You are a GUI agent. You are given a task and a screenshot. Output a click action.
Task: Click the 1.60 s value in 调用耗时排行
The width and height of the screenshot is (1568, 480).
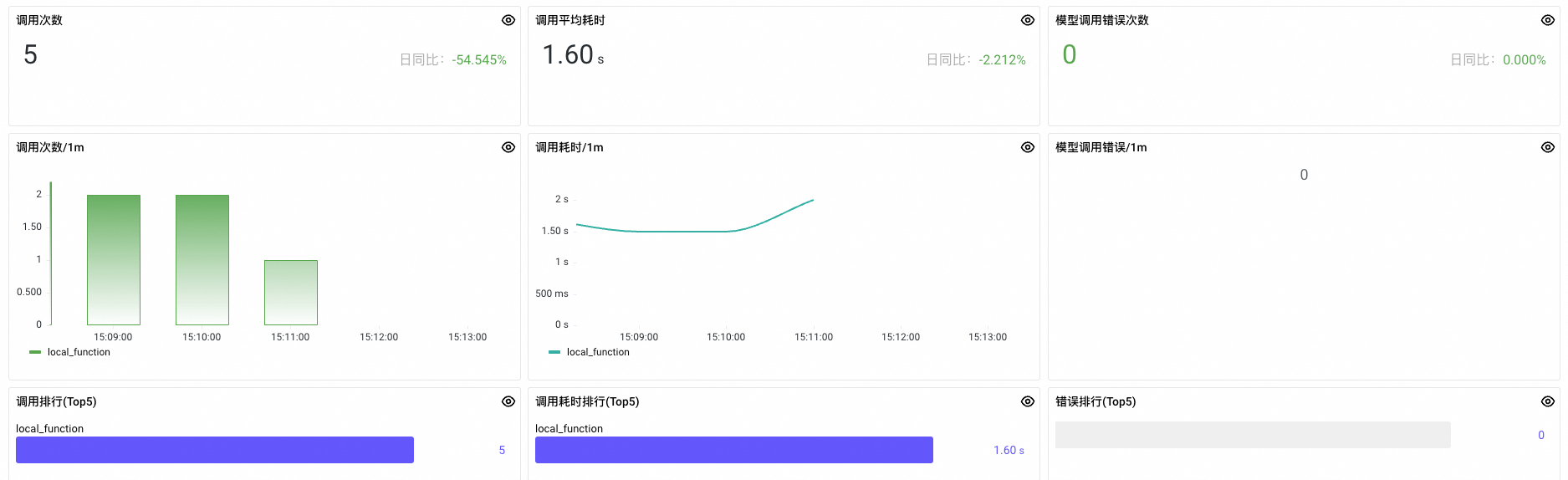pos(1009,451)
